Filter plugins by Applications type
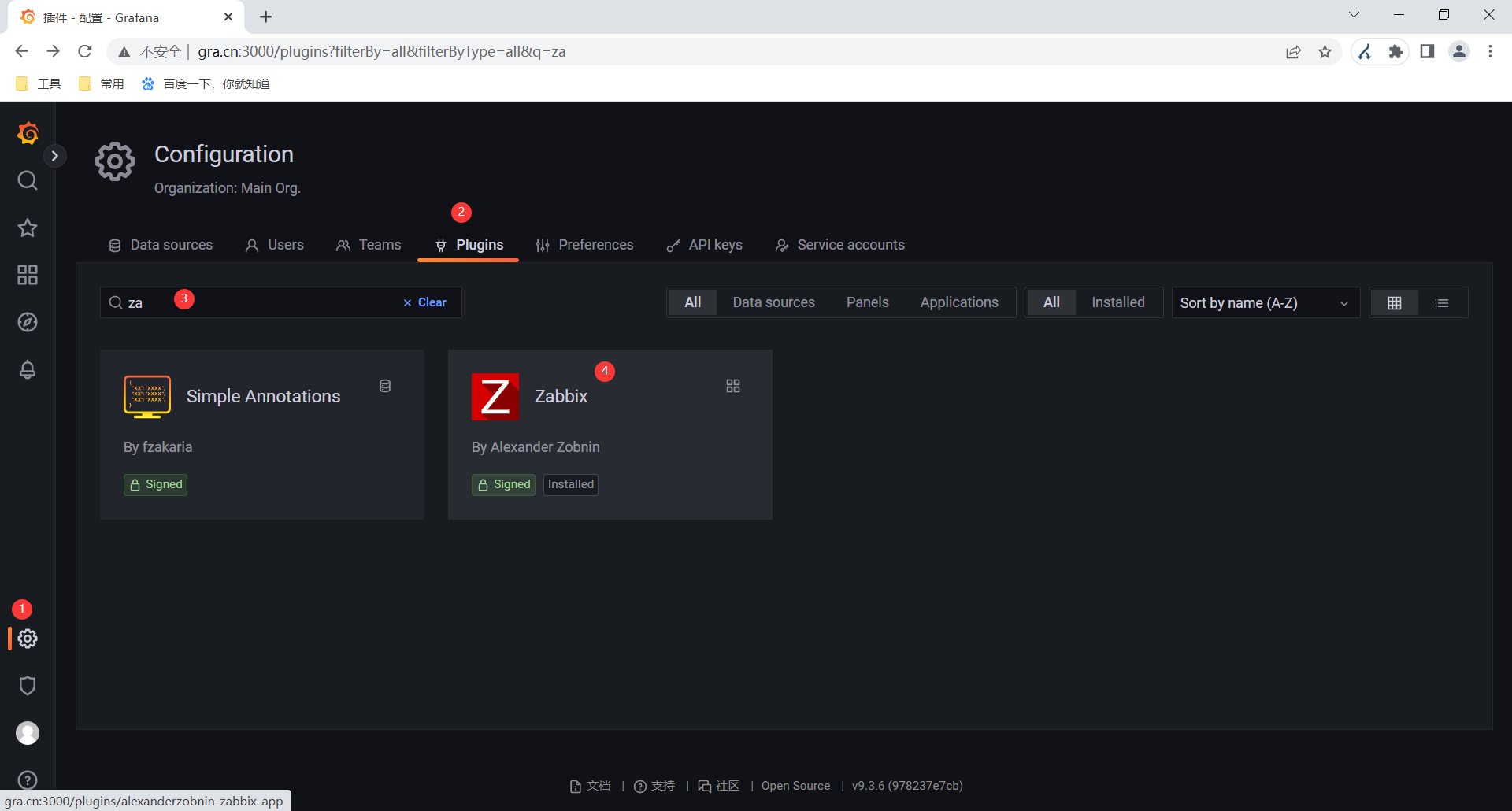Image resolution: width=1512 pixels, height=811 pixels. pos(959,302)
